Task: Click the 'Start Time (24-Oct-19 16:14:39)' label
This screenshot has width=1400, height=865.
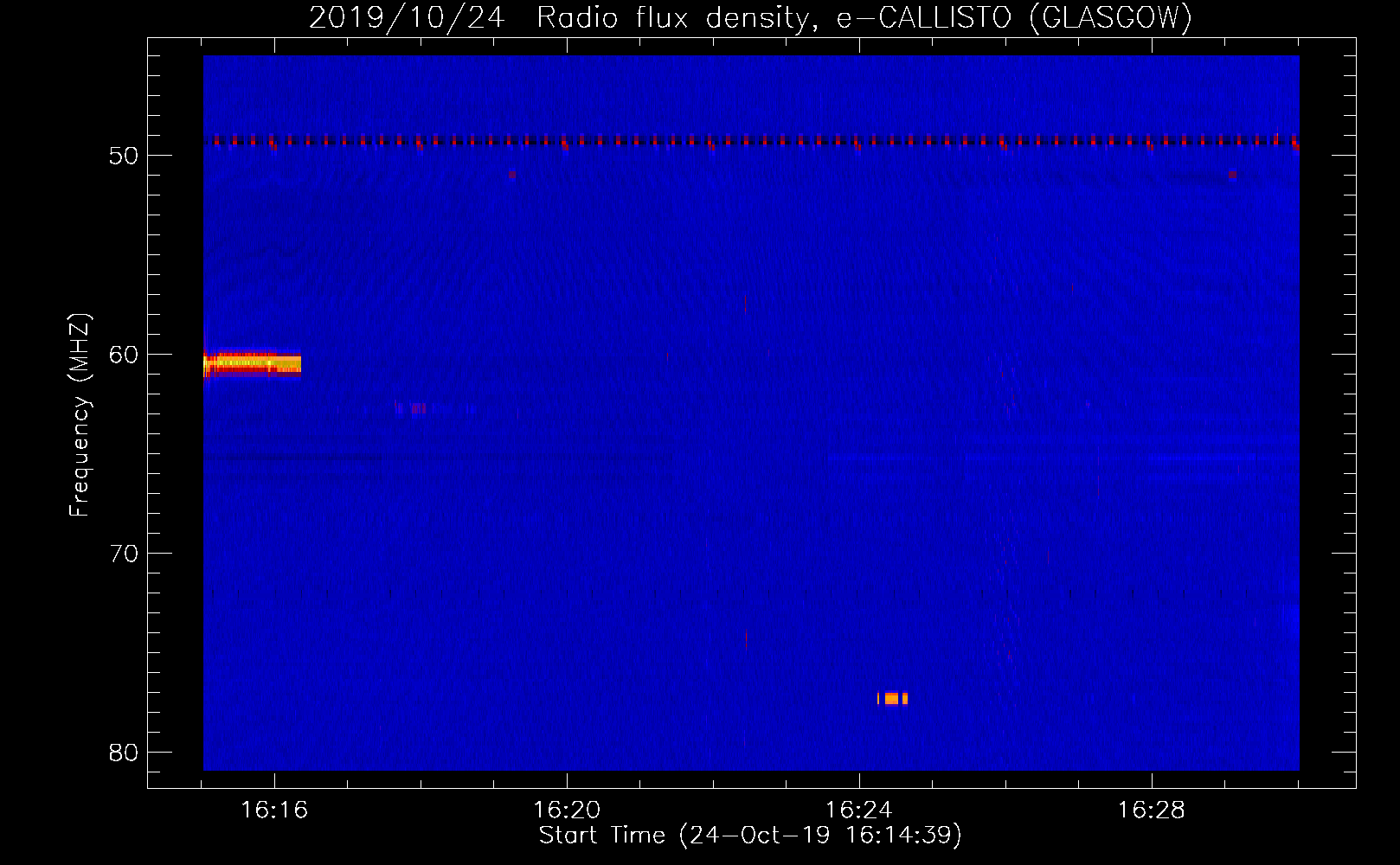Action: (x=750, y=835)
